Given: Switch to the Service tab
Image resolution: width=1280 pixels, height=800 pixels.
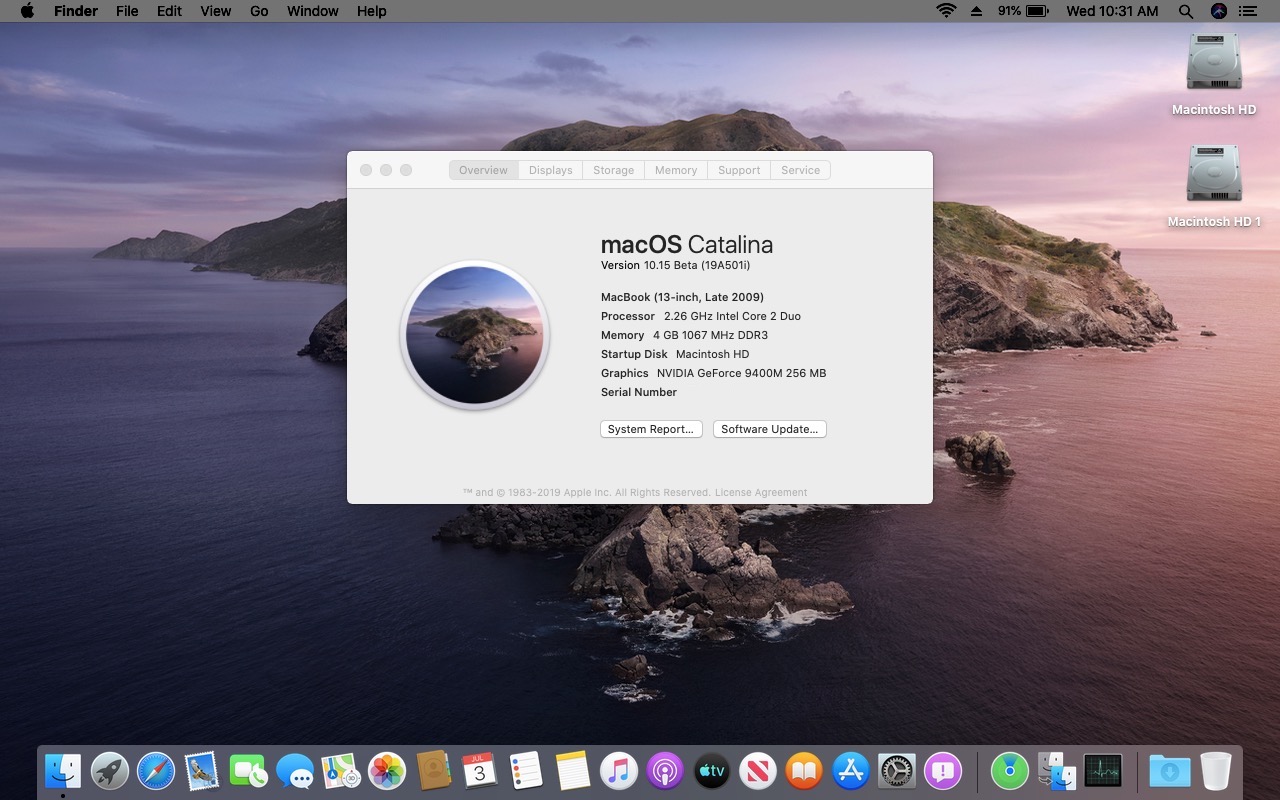Looking at the screenshot, I should point(801,170).
